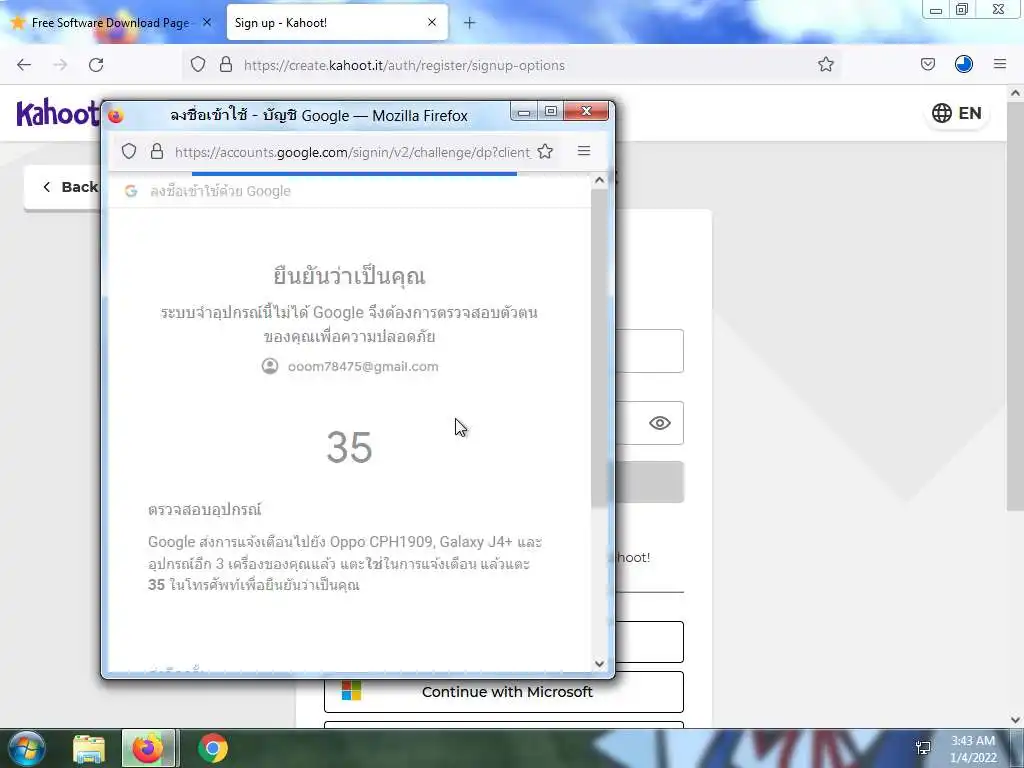Click the accounts.google.com URL in the popup
Image resolution: width=1024 pixels, height=768 pixels.
[x=353, y=152]
